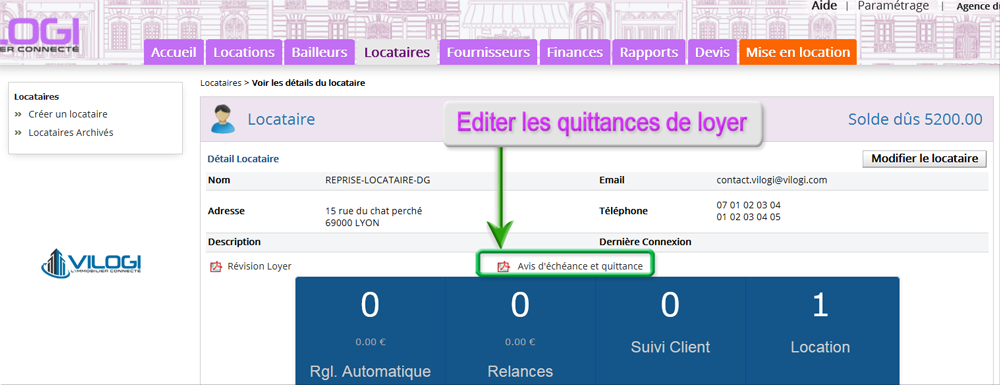
Task: Click the Description label
Action: click(234, 242)
